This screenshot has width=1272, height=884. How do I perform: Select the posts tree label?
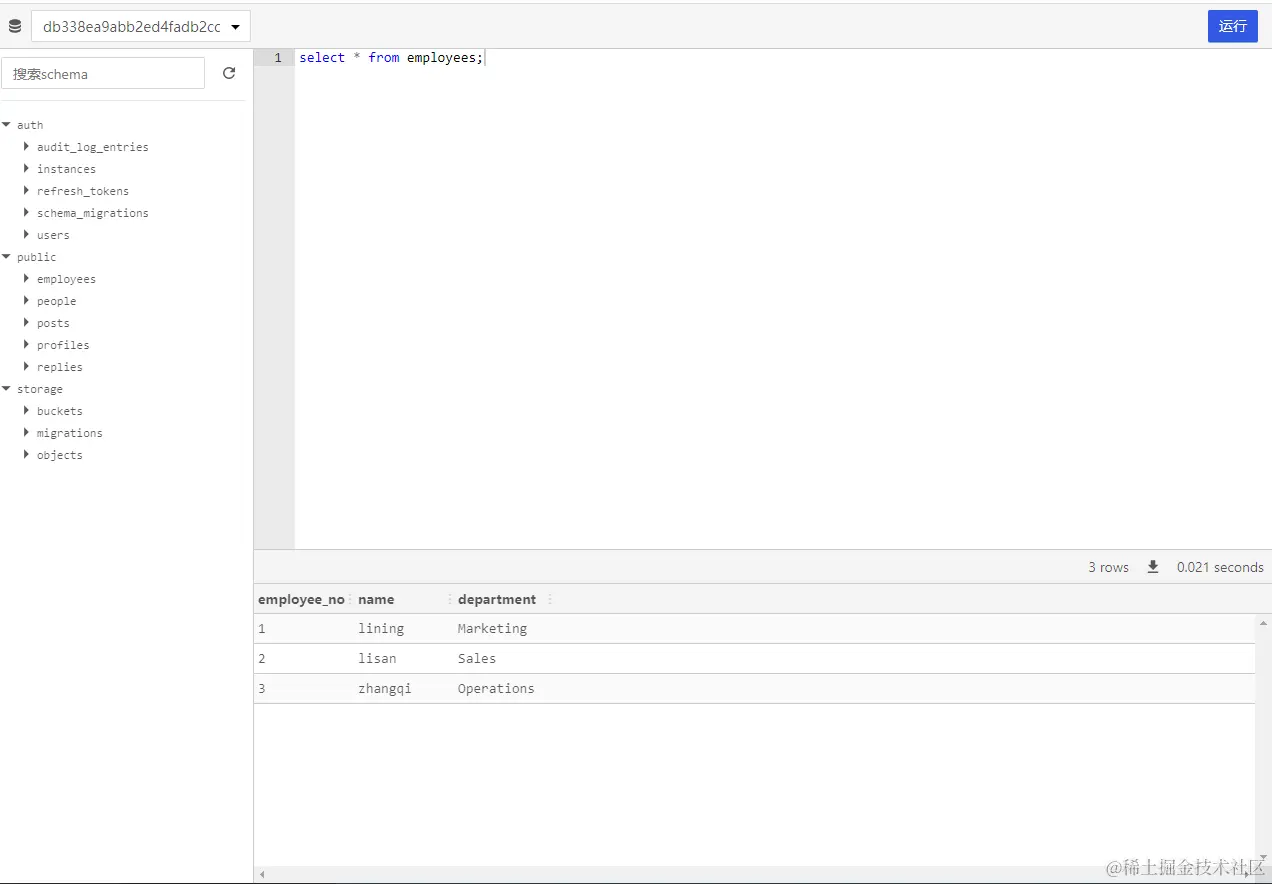pyautogui.click(x=53, y=323)
